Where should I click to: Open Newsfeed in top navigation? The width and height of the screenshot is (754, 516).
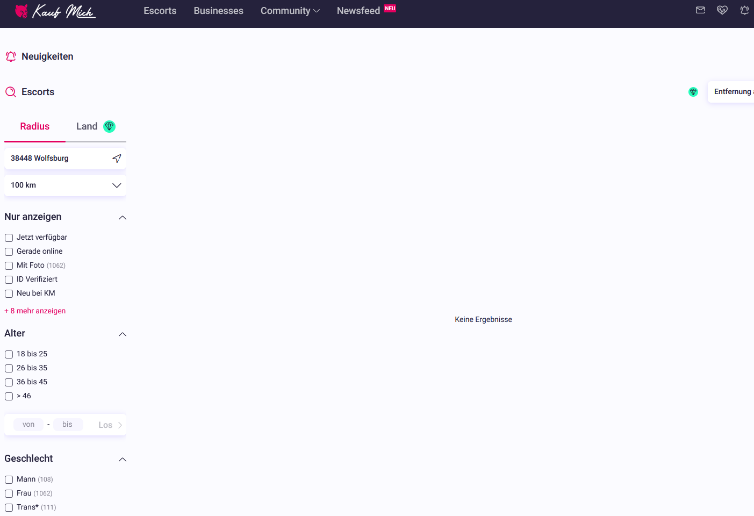coord(358,11)
